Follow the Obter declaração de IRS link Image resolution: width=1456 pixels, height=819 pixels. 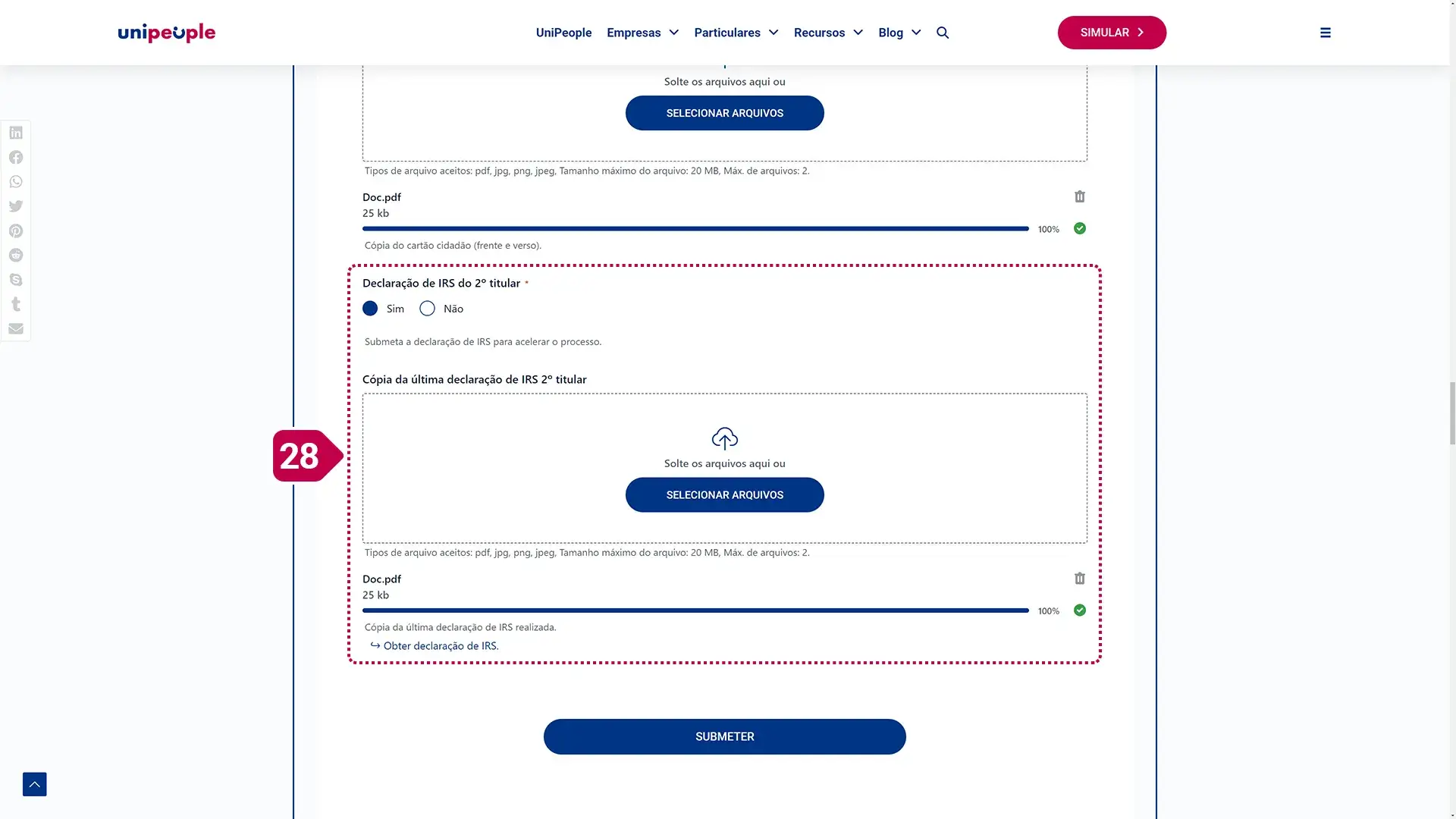(441, 646)
